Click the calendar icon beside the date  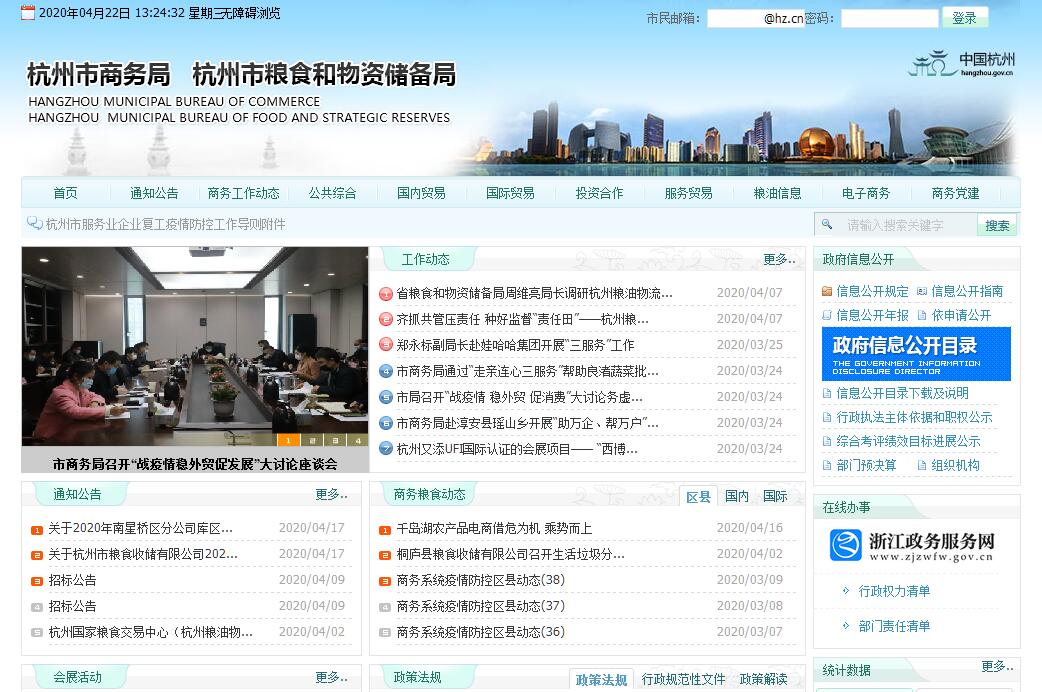point(28,13)
